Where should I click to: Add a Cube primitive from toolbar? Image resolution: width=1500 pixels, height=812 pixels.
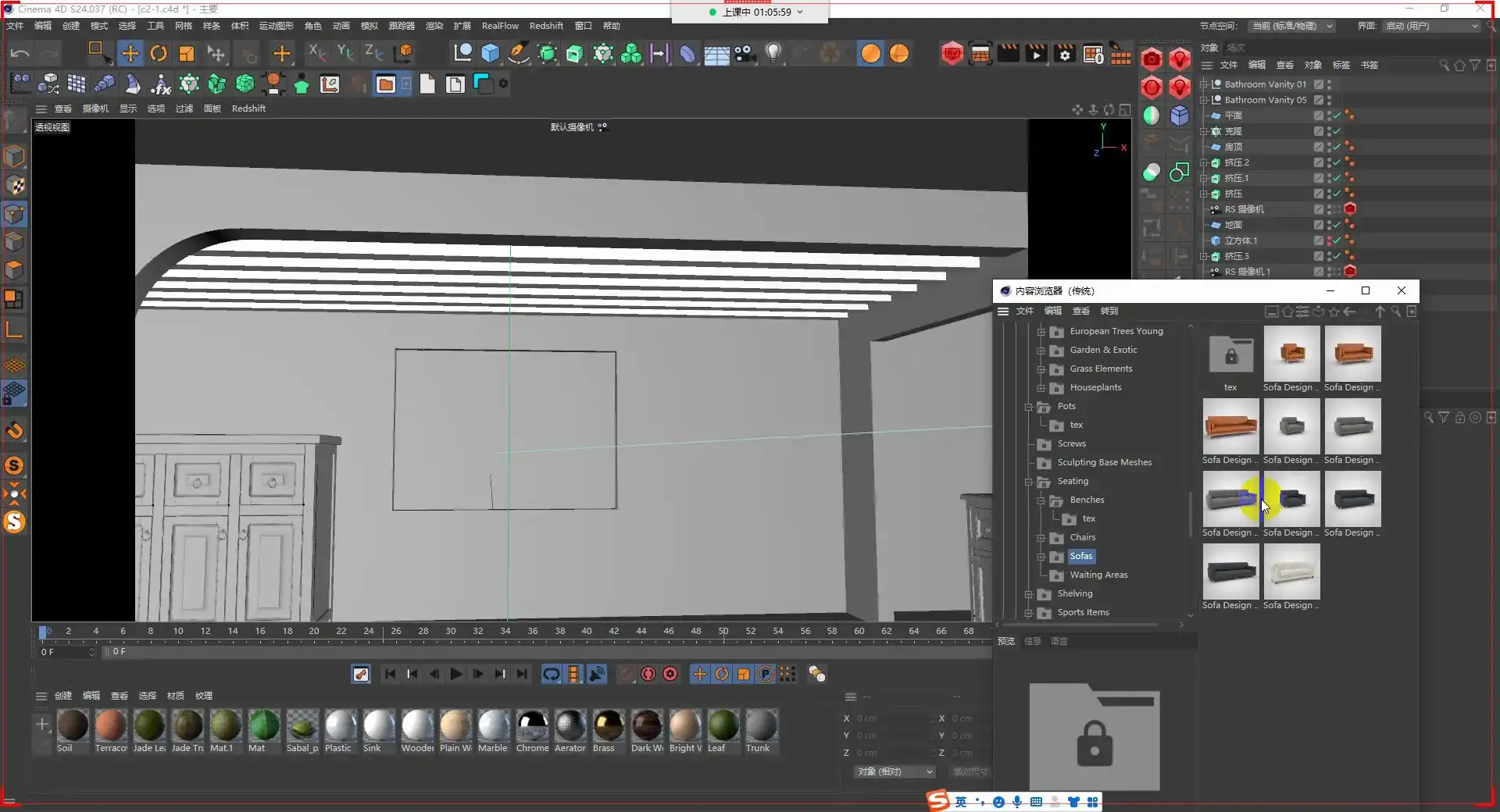(490, 53)
